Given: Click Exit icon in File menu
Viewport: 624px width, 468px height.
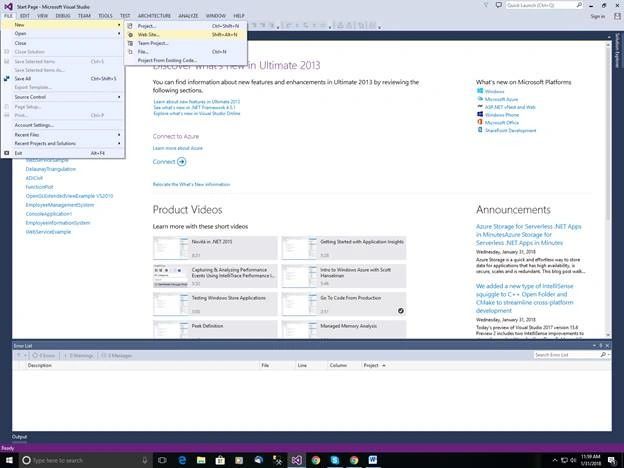Looking at the screenshot, I should pyautogui.click(x=6, y=153).
